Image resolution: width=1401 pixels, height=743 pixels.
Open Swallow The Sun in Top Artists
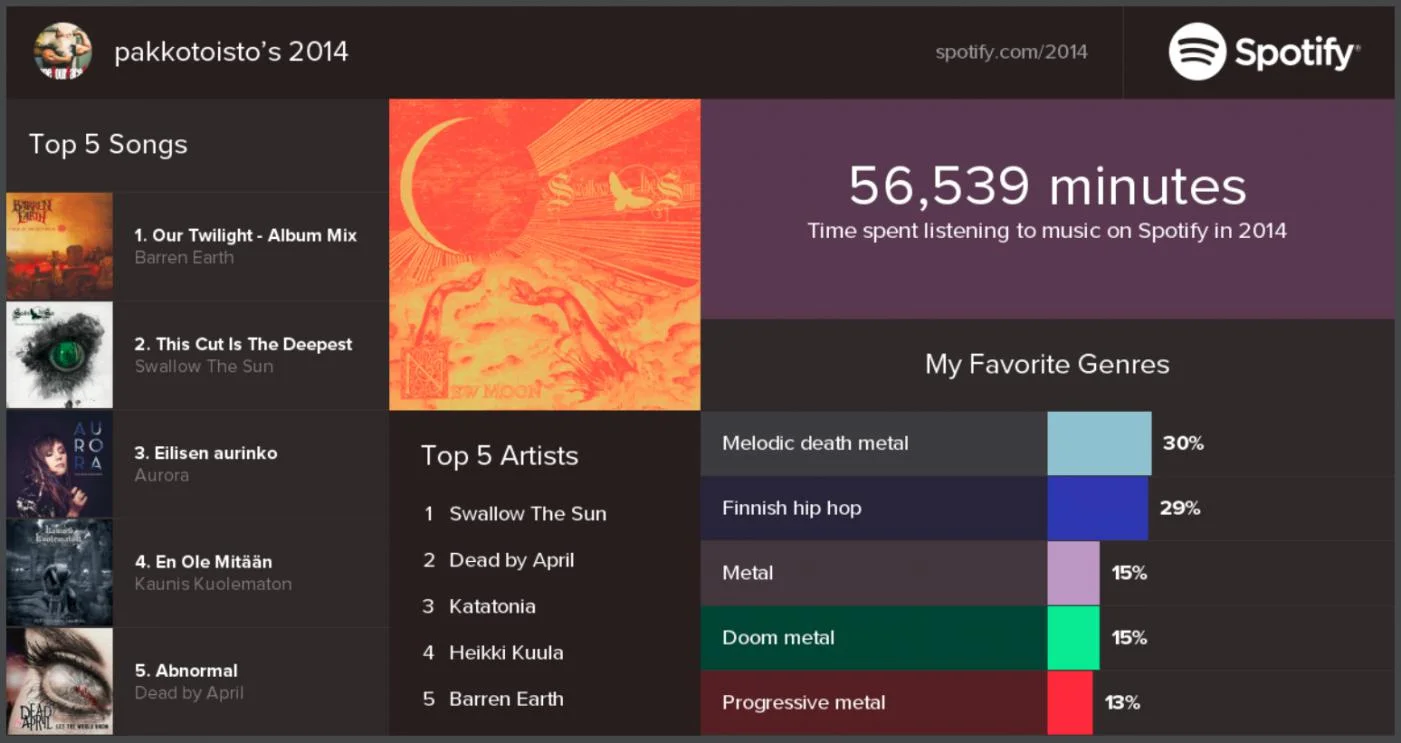tap(527, 514)
